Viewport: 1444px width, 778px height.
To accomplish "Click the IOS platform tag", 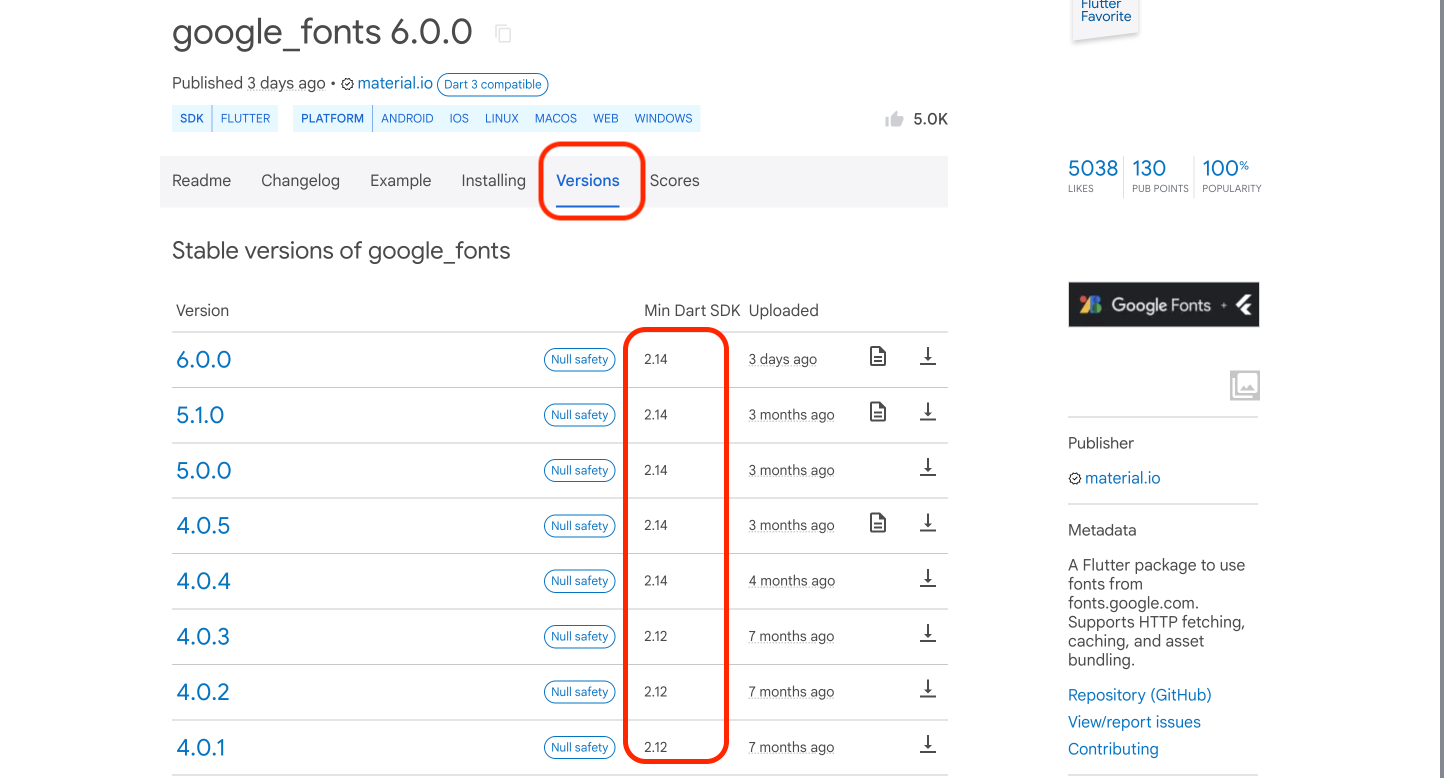I will (x=459, y=119).
